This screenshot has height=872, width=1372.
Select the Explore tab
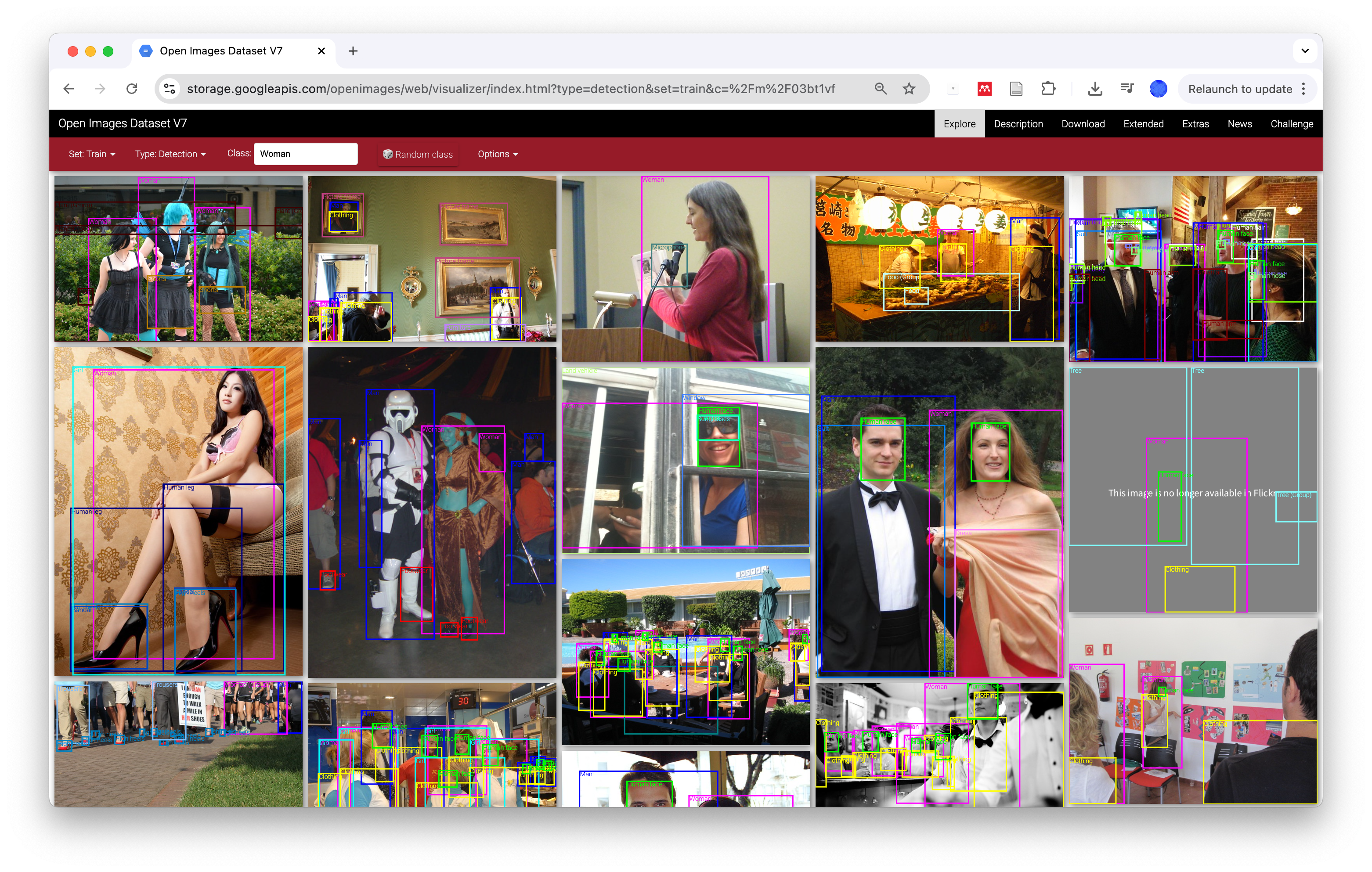[x=959, y=123]
